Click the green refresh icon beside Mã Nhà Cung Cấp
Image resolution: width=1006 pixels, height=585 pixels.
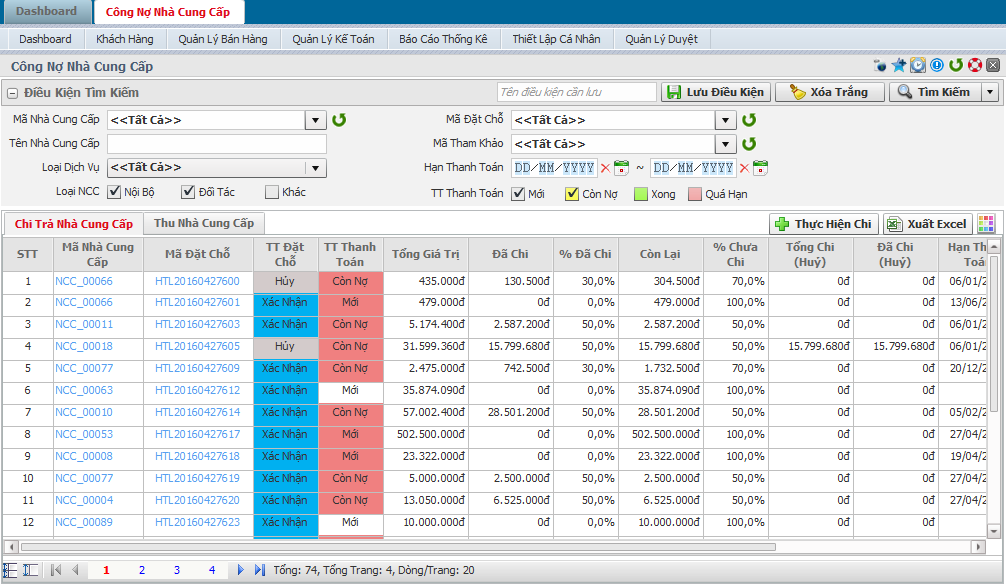[340, 120]
